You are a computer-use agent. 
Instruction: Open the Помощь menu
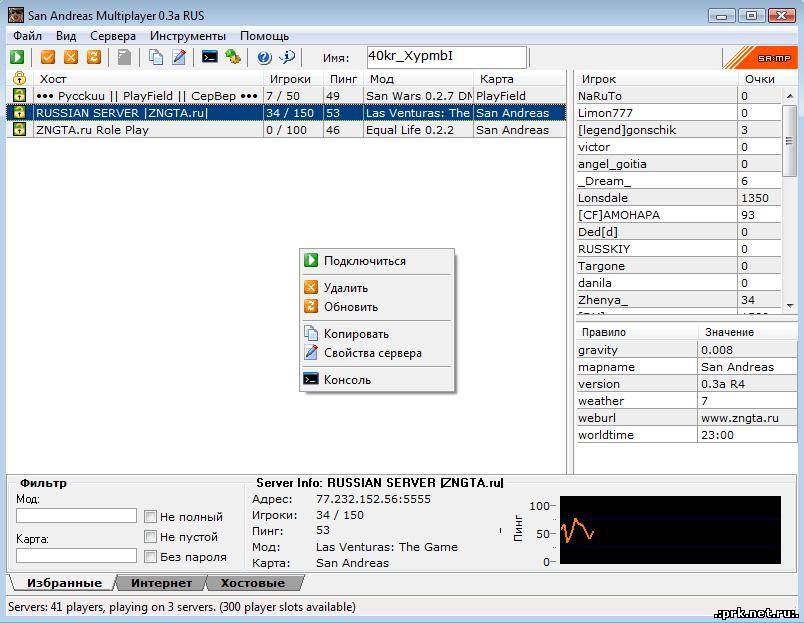pos(264,36)
